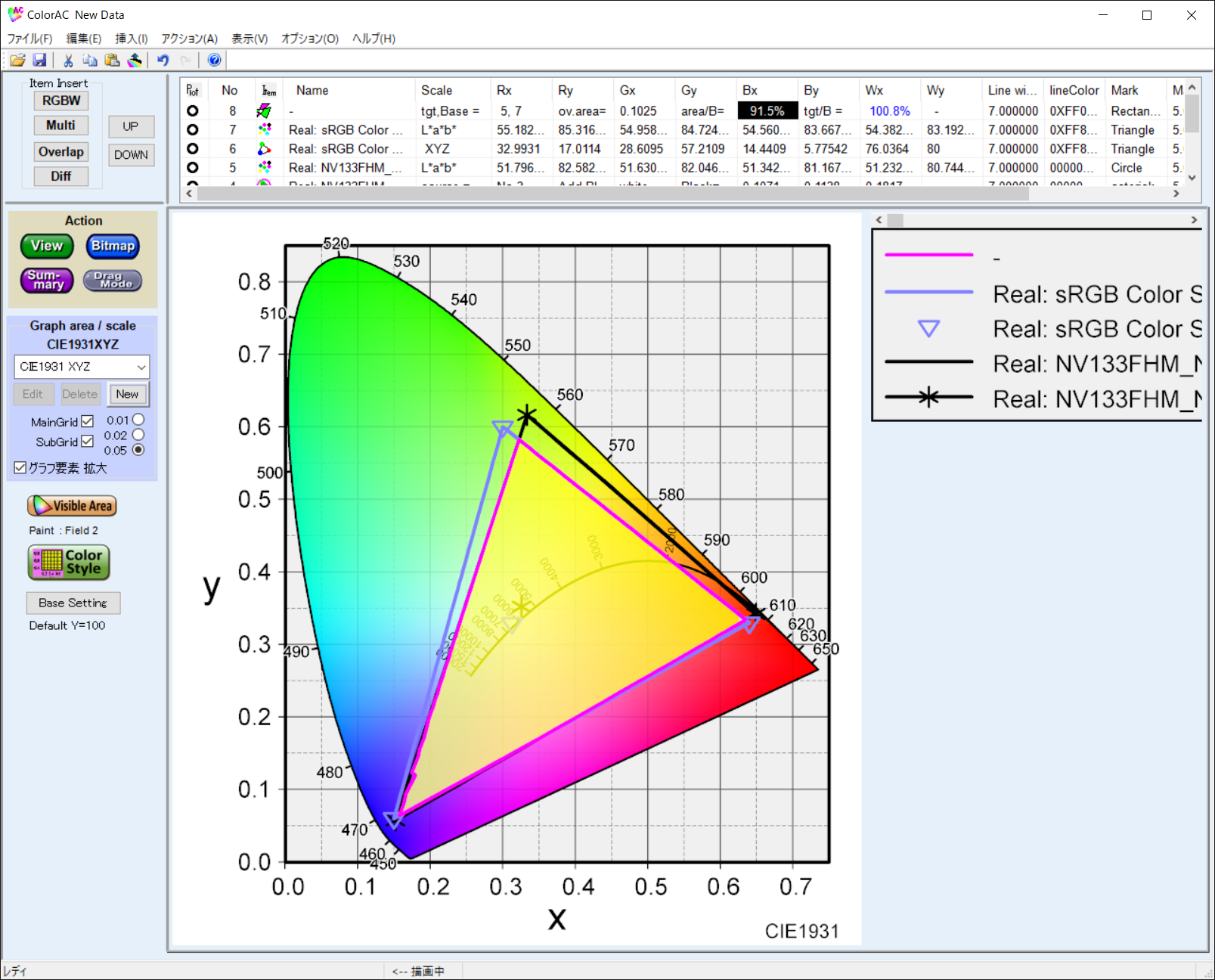Click the L*a*b* dots icon in row 5
This screenshot has width=1215, height=980.
click(264, 168)
